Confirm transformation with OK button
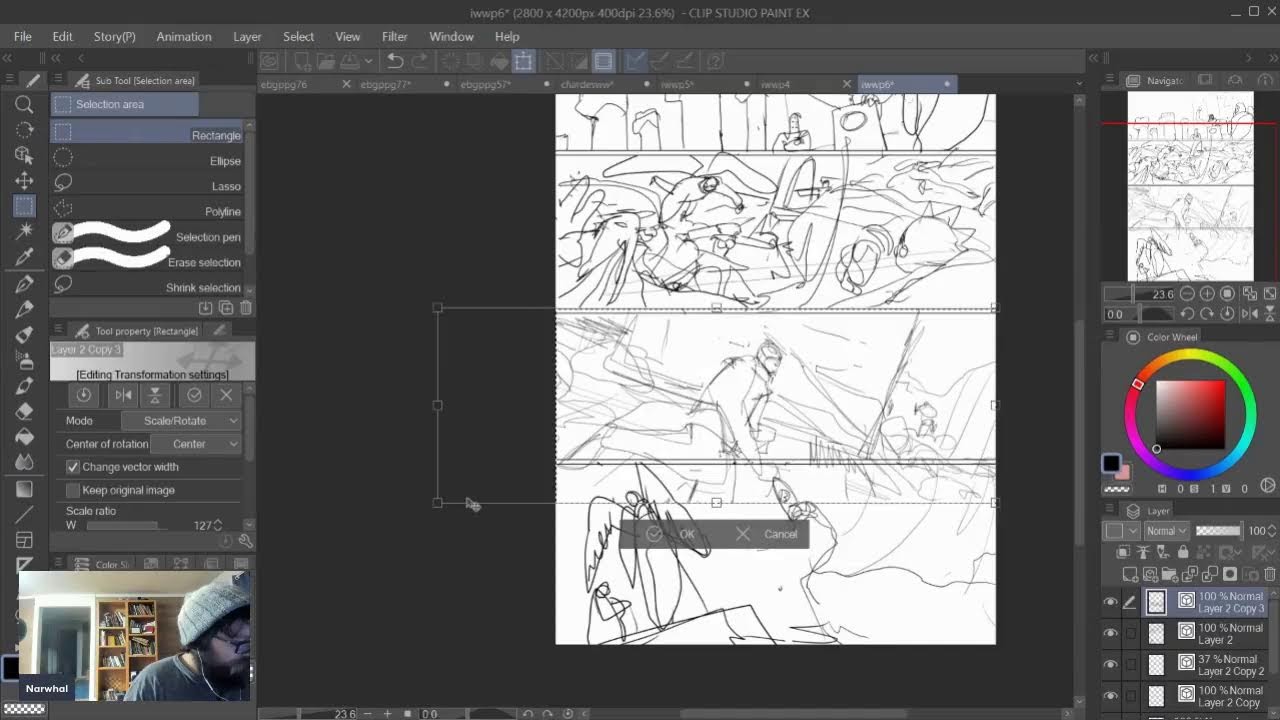The width and height of the screenshot is (1280, 720). [672, 534]
